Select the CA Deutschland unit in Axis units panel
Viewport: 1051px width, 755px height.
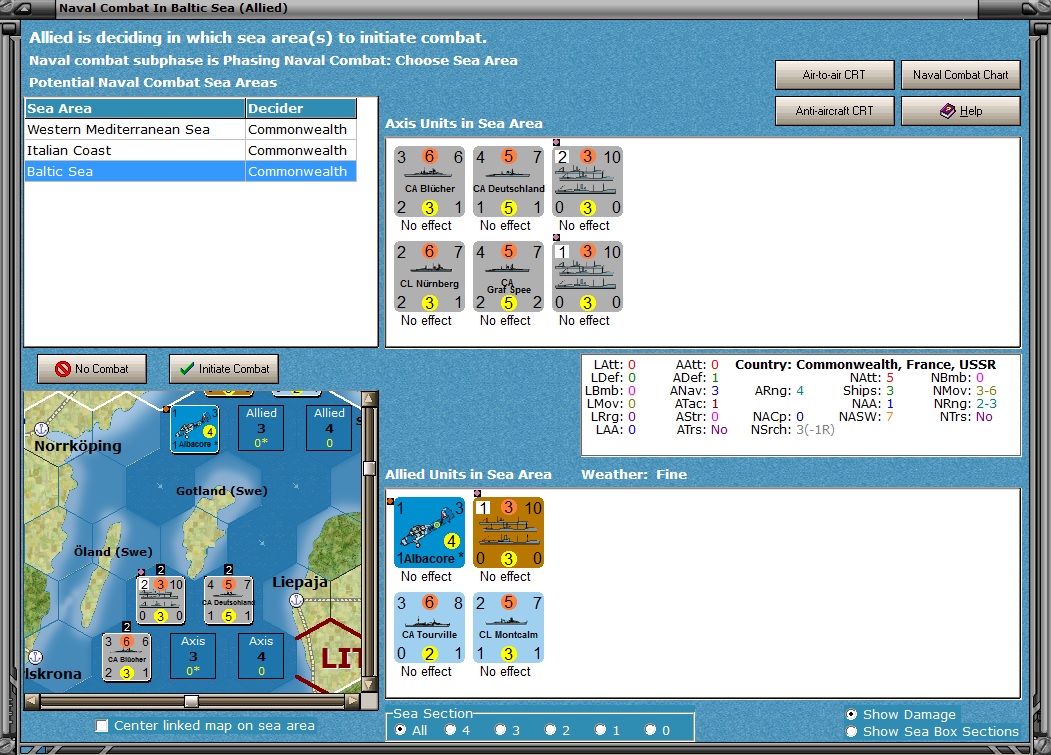pyautogui.click(x=509, y=182)
